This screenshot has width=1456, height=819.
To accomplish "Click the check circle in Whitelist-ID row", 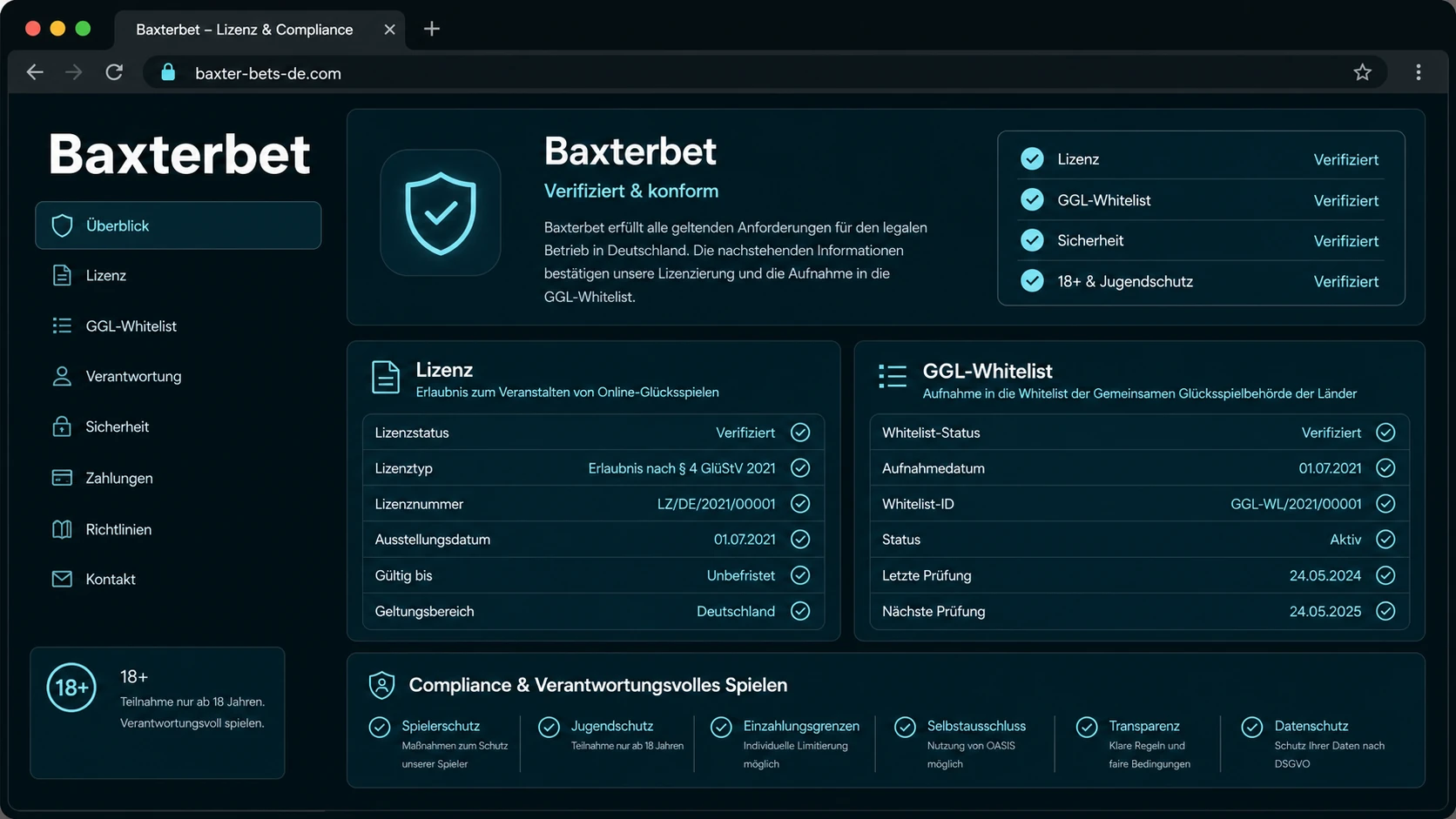I will point(1385,504).
